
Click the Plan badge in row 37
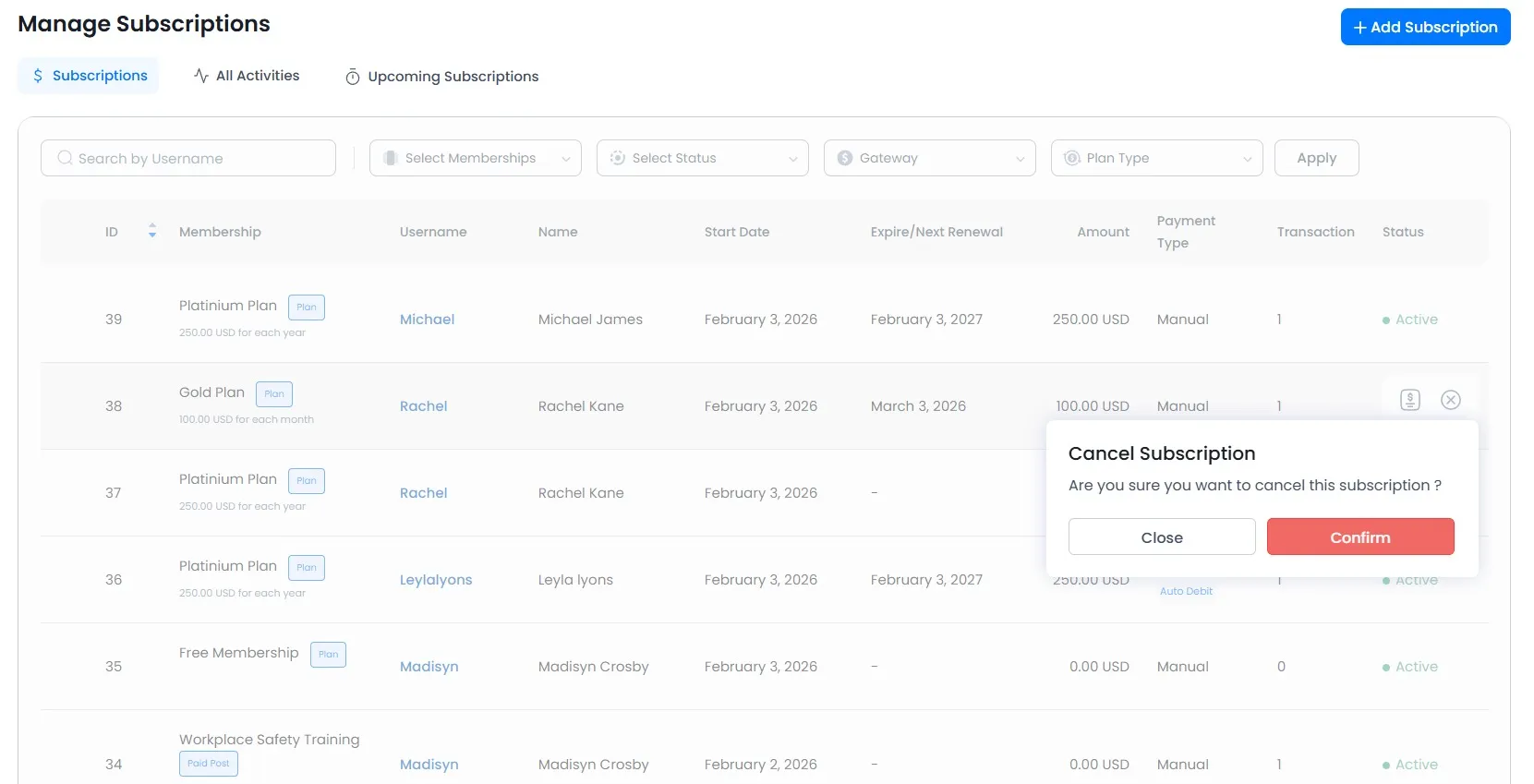(x=307, y=481)
